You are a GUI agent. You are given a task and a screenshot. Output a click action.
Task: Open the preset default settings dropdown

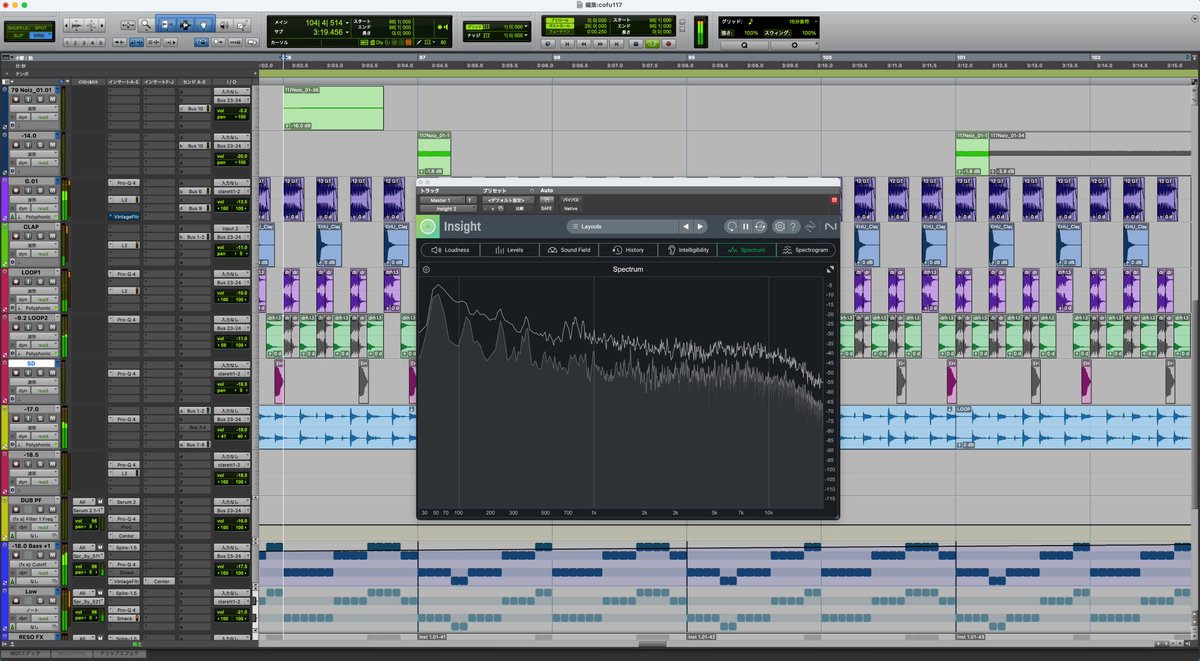[x=508, y=200]
